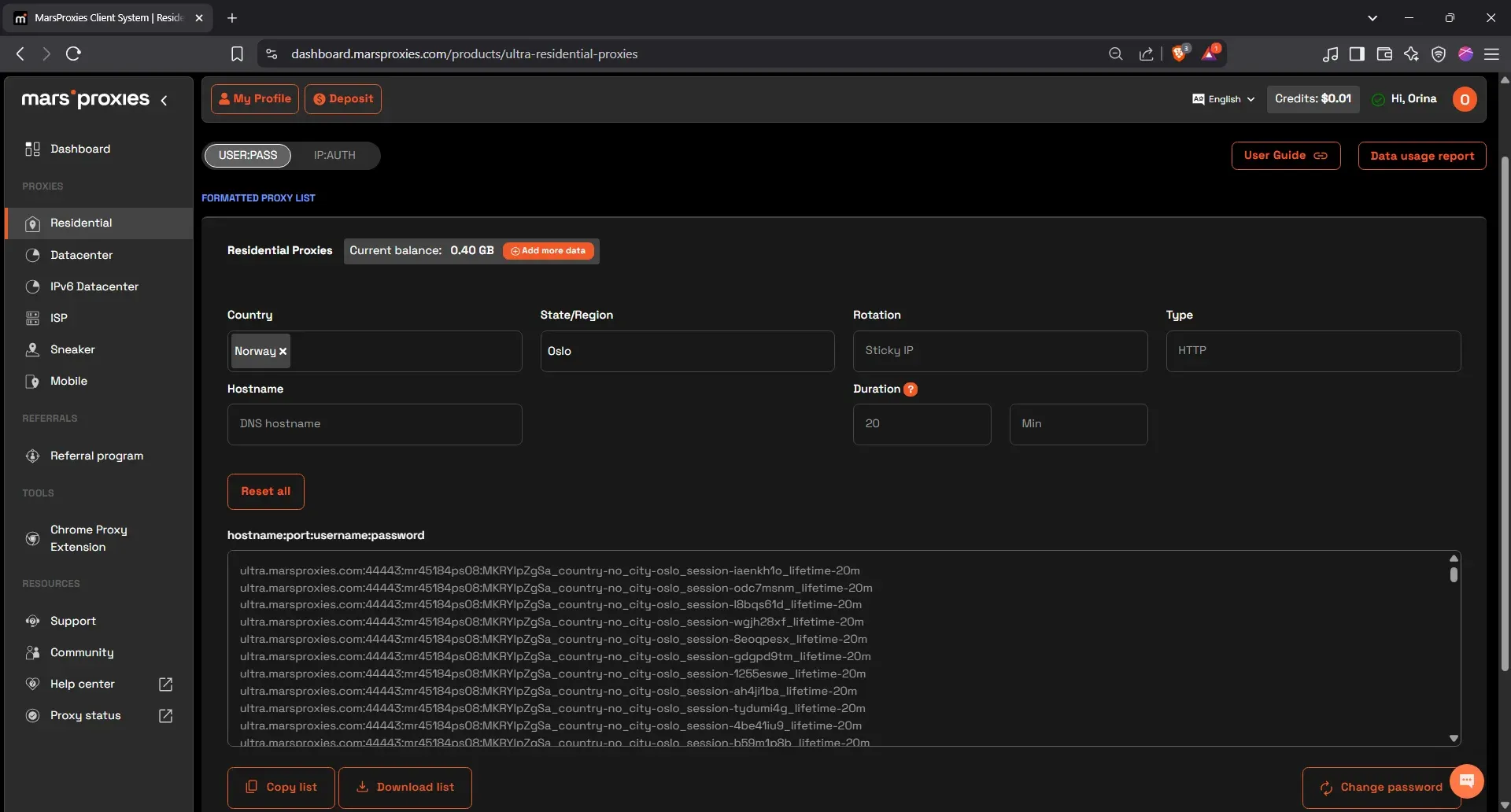Click Change password button
The image size is (1511, 812).
click(x=1381, y=788)
